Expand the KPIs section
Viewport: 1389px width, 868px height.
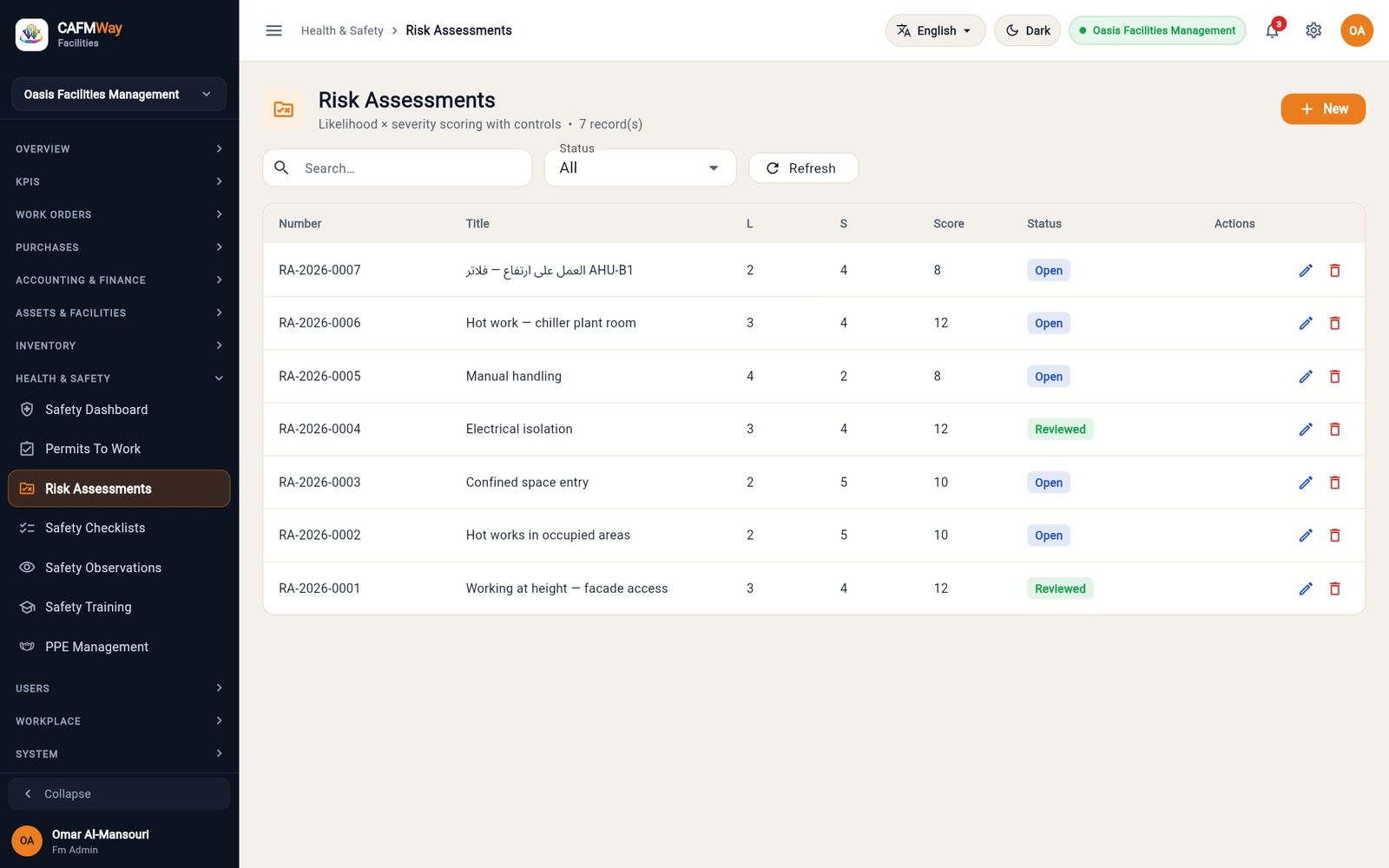pyautogui.click(x=119, y=181)
